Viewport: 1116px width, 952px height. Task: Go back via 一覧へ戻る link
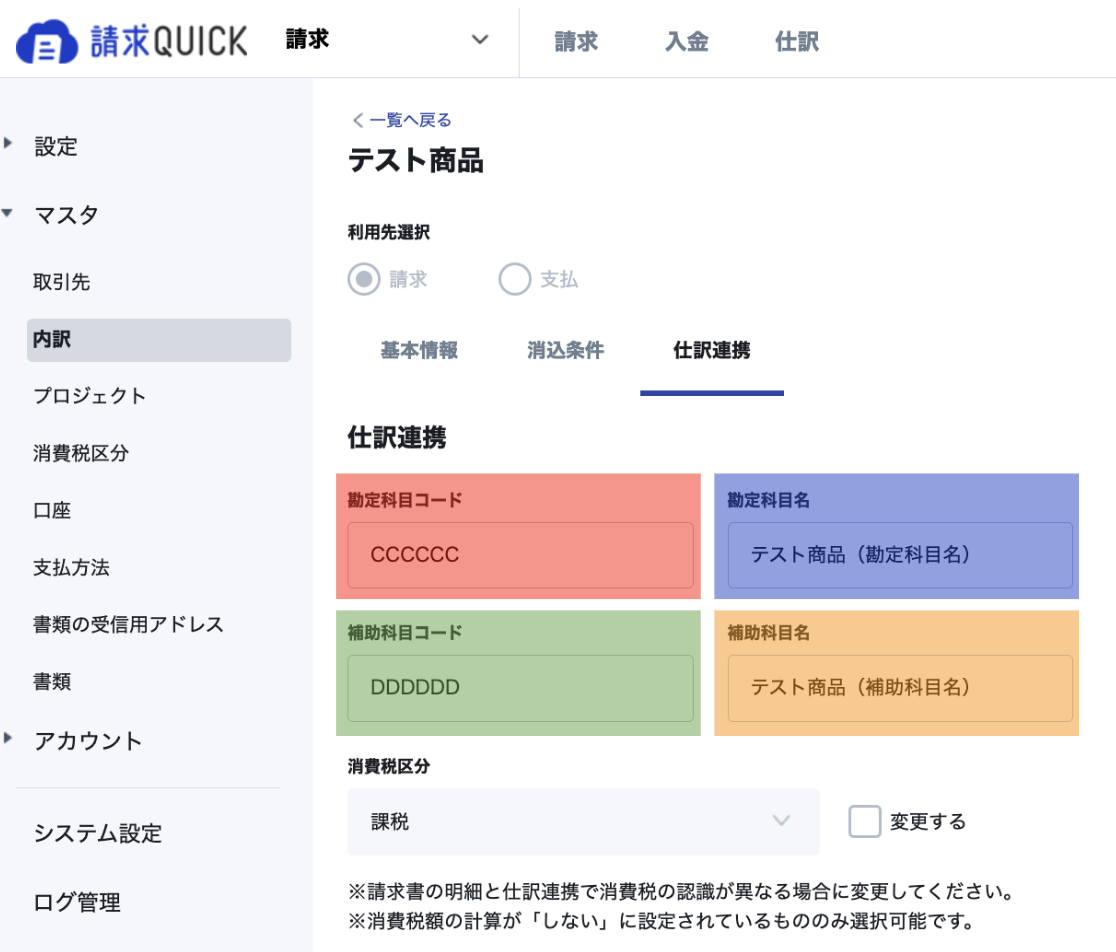coord(402,120)
